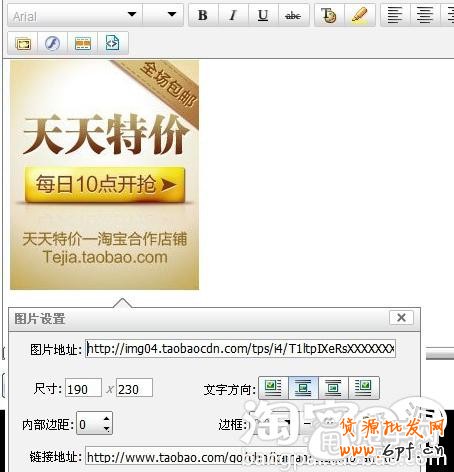Screen dimensions: 454x472
Task: Align text to the left
Action: click(395, 15)
